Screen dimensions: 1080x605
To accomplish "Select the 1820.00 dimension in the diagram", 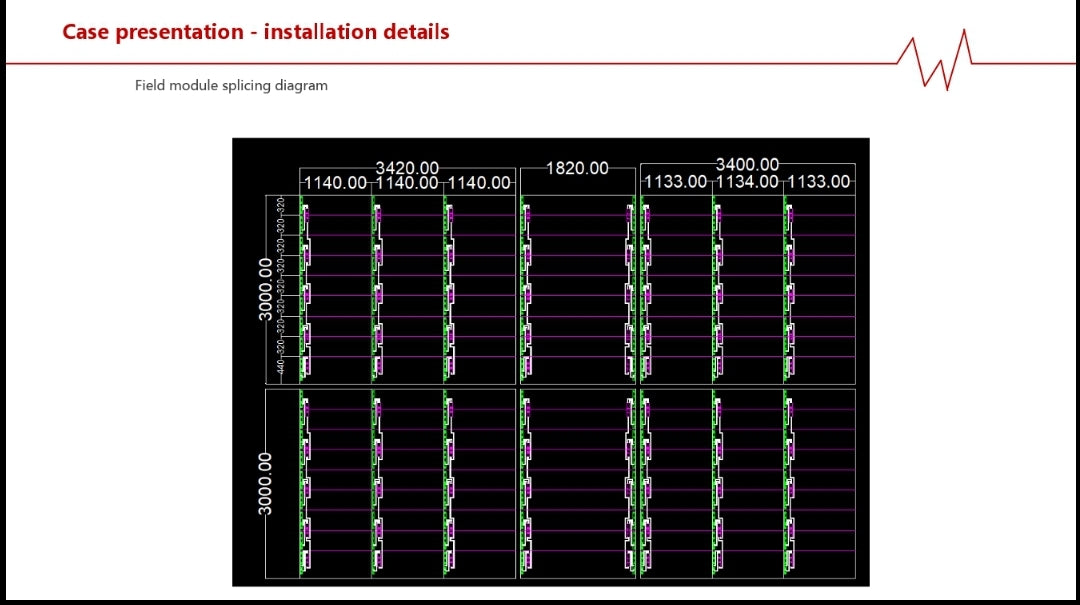I will 577,168.
